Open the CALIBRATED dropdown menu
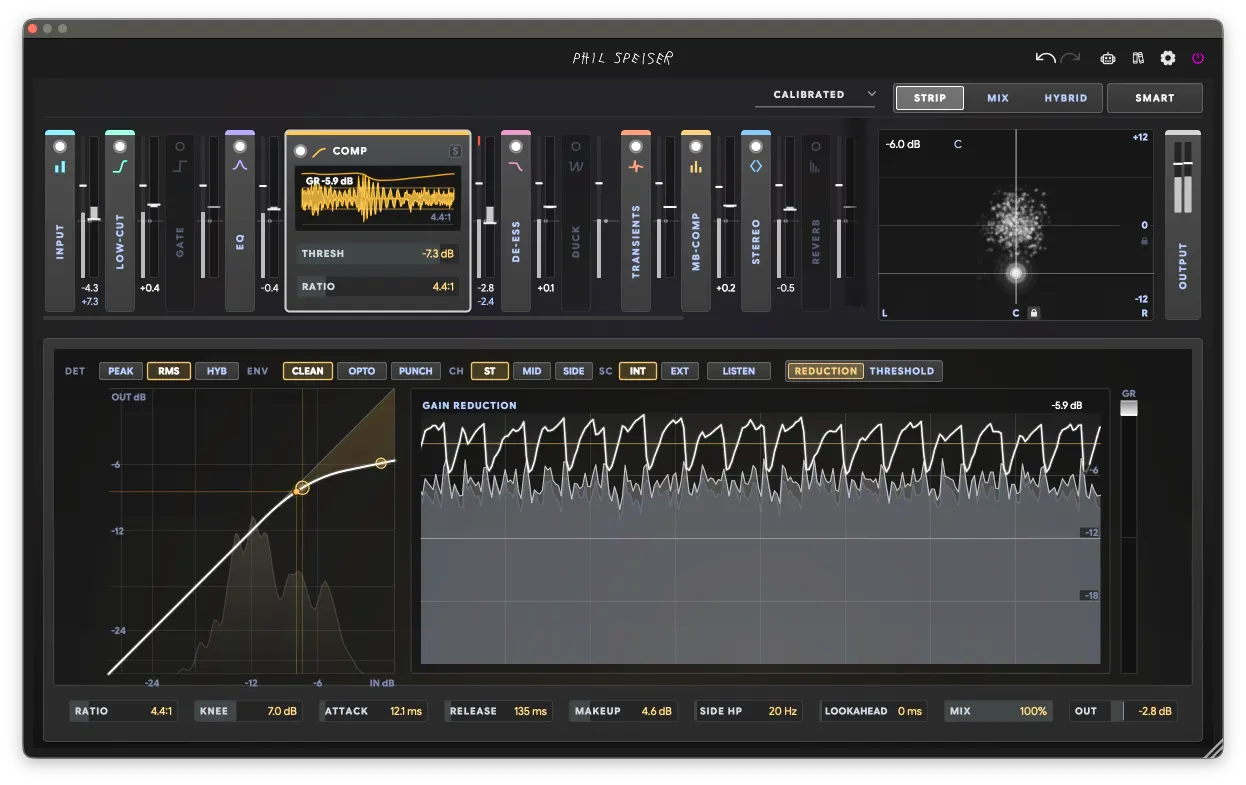Screen dimensions: 1246x785 816,95
